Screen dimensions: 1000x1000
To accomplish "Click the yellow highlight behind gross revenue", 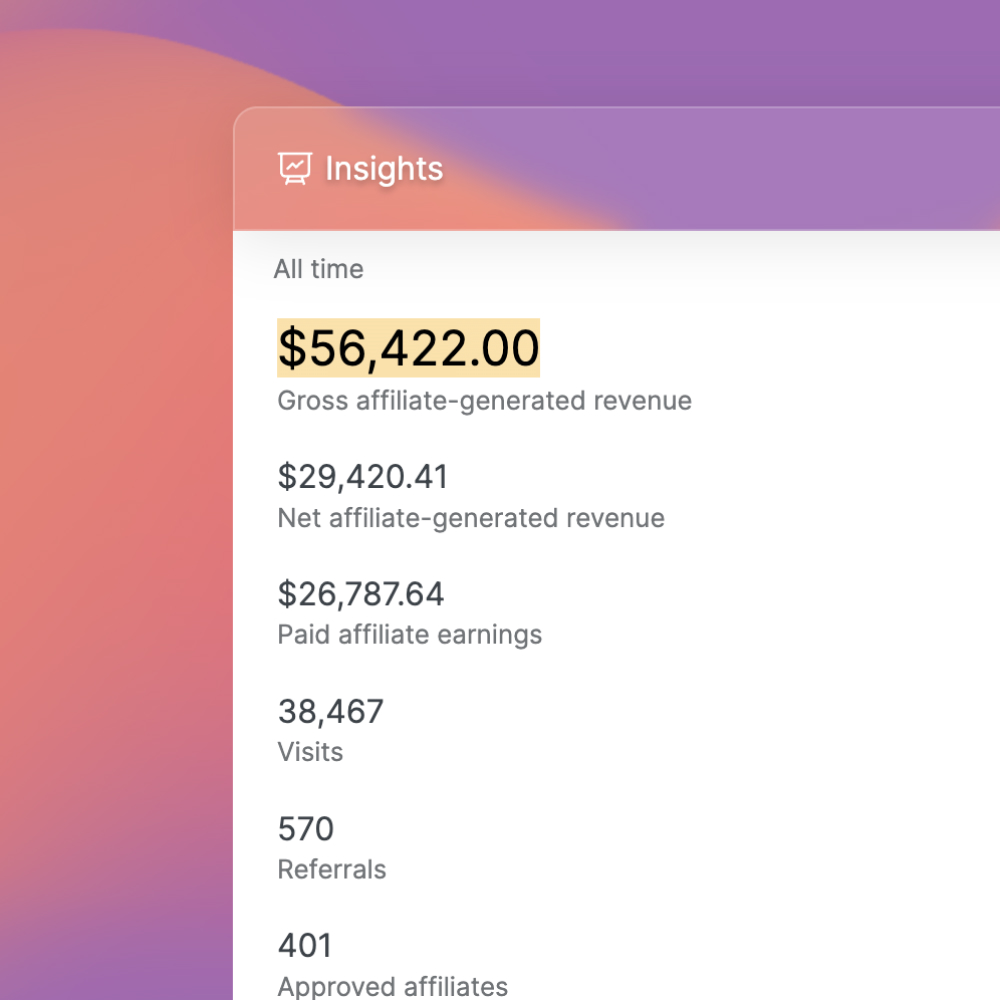I will [408, 348].
